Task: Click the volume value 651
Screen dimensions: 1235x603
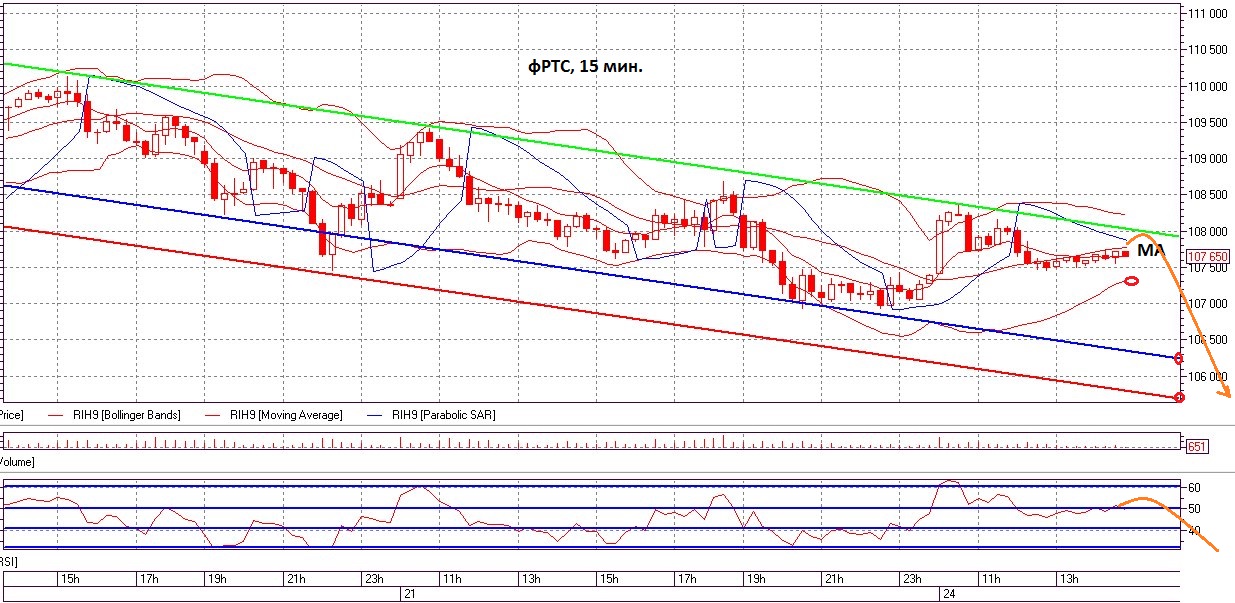Action: pos(1195,446)
